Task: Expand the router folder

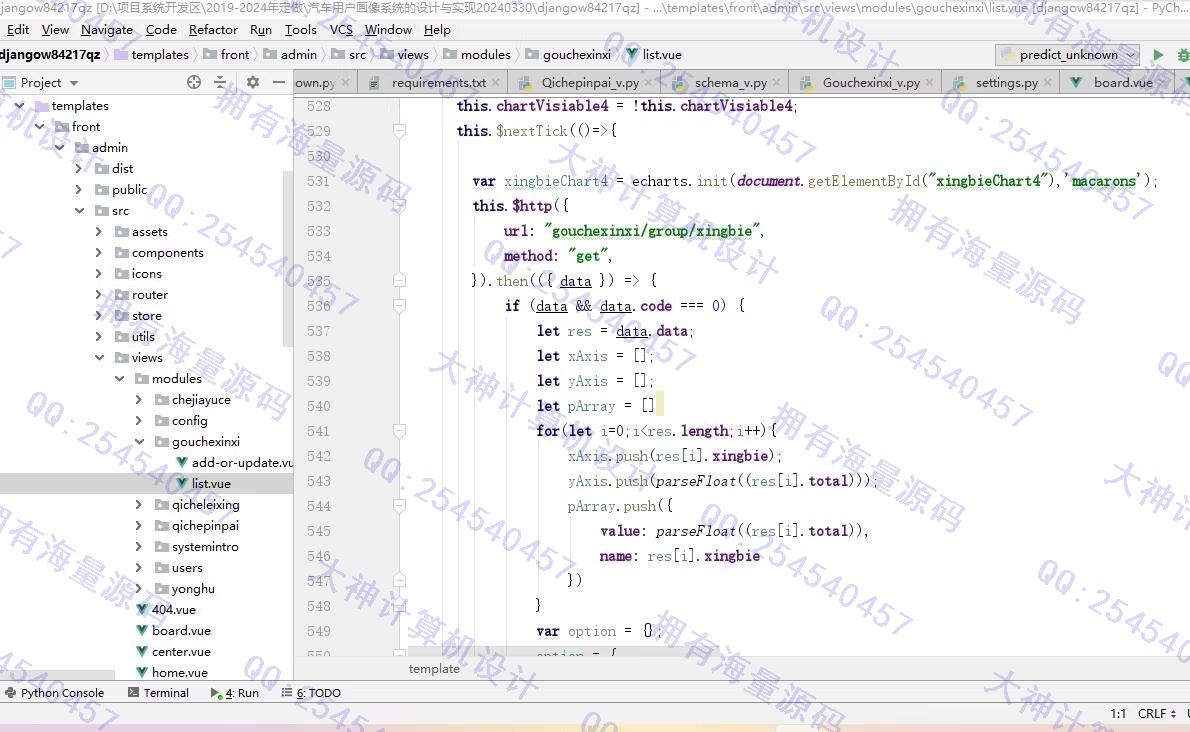Action: [99, 294]
